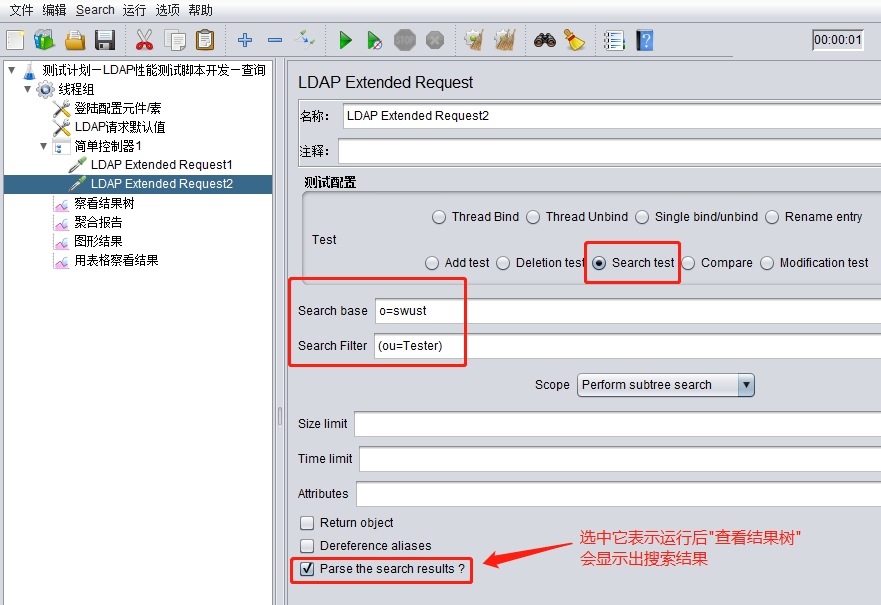
Task: Save the test plan with floppy icon
Action: coord(105,40)
